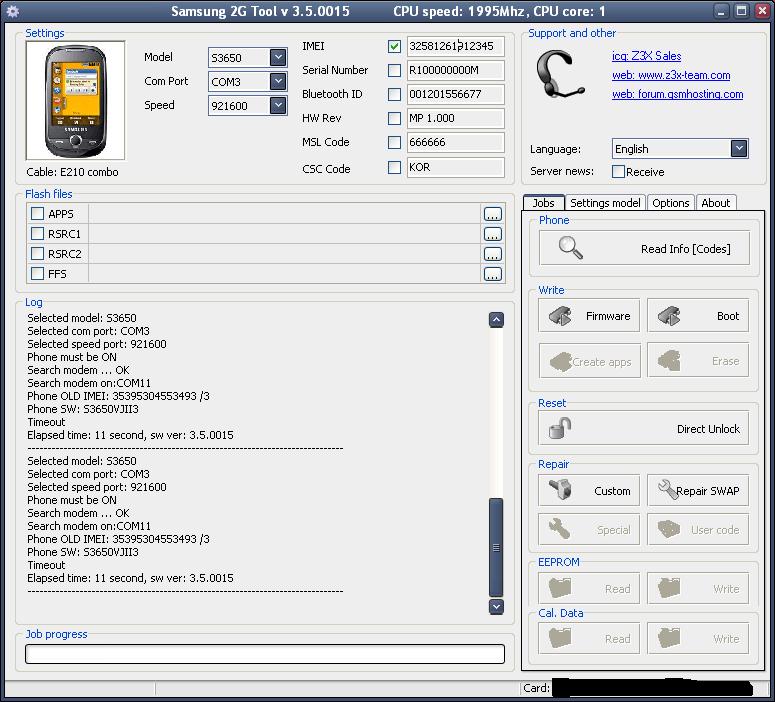775x702 pixels.
Task: Click the Erase icon
Action: tap(669, 361)
